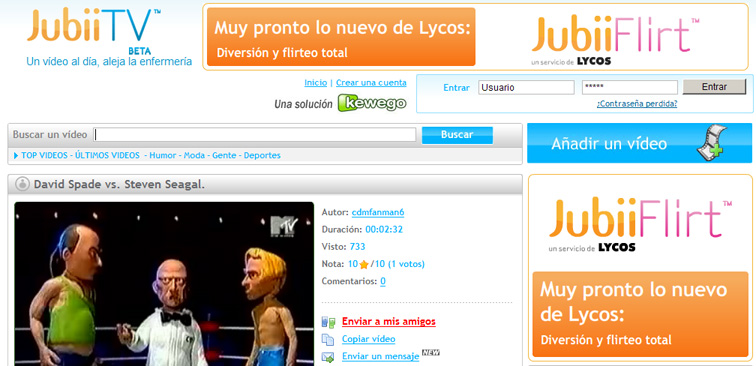Open the TOP VIDEOS menu item
Screen dimensions: 756x366
[45, 155]
